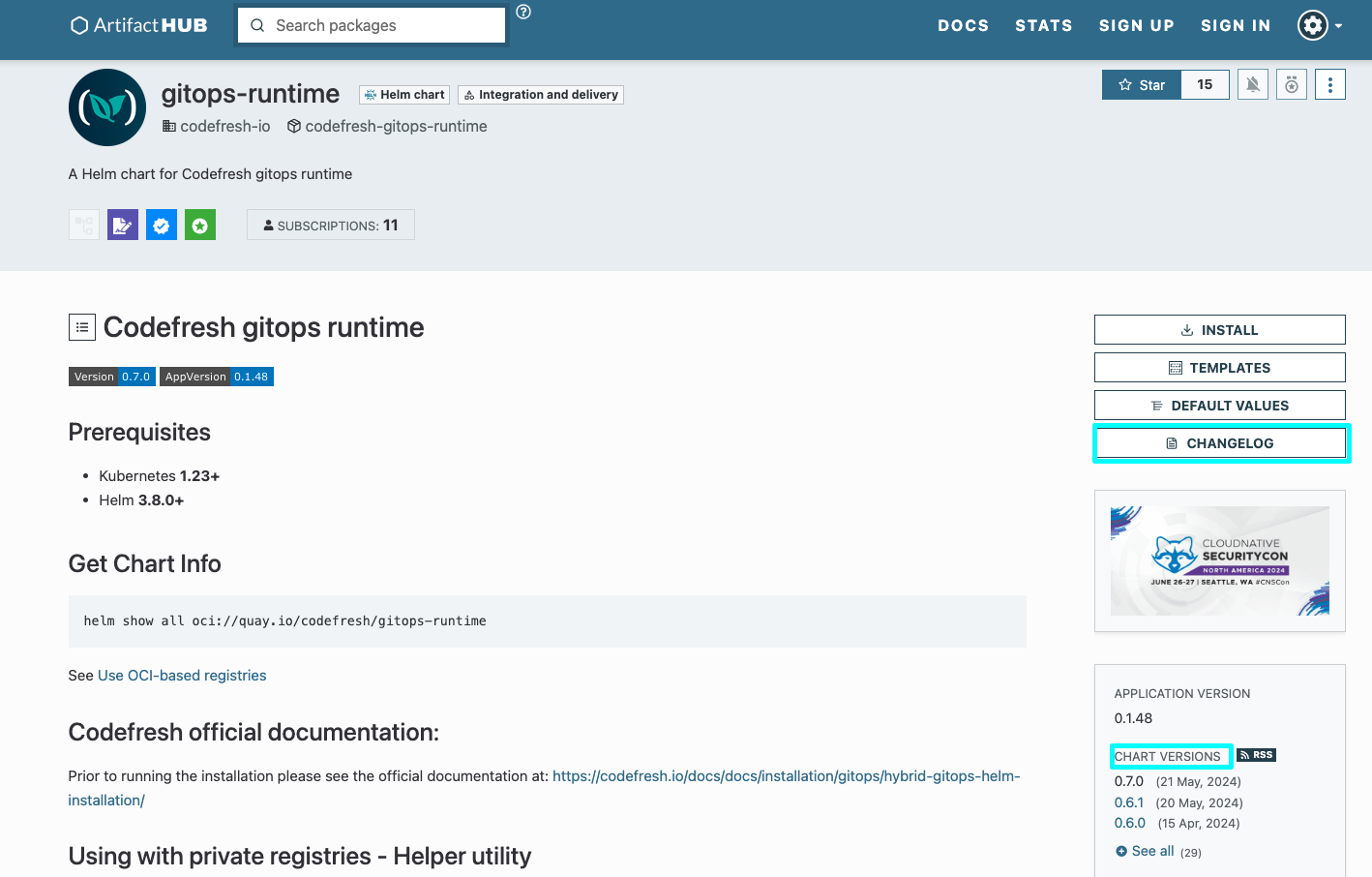1372x877 pixels.
Task: Open the Use OCI-based registries link
Action: [182, 676]
